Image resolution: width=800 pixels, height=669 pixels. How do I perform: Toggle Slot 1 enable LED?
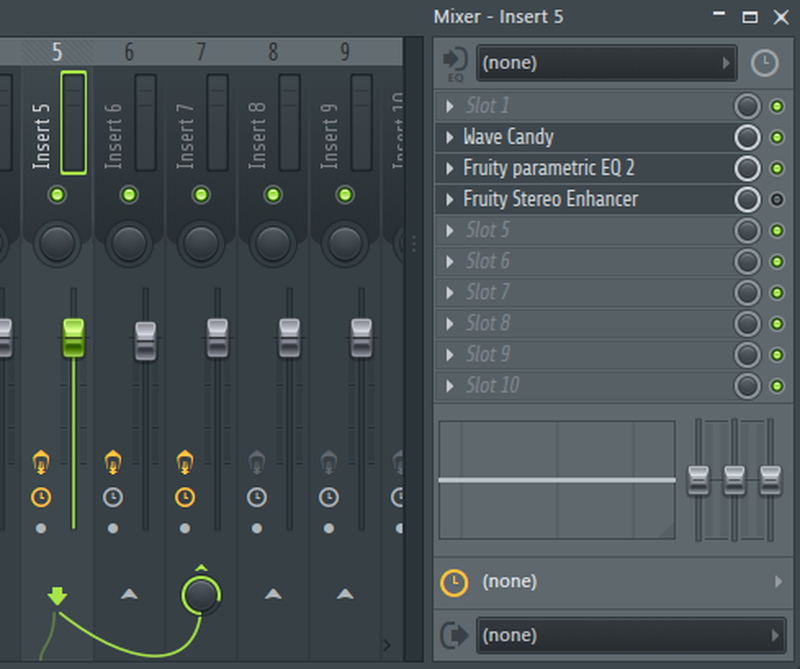click(777, 106)
